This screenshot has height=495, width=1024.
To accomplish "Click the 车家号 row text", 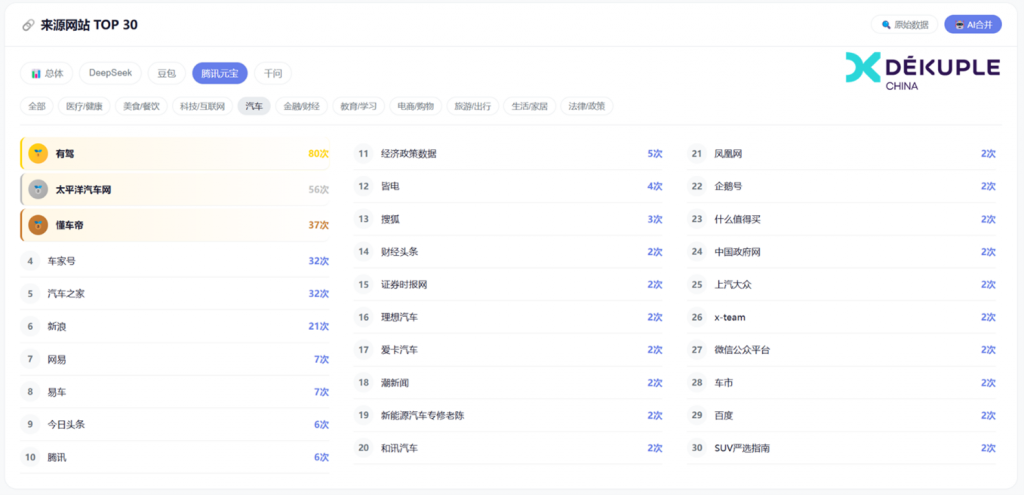I will click(61, 261).
